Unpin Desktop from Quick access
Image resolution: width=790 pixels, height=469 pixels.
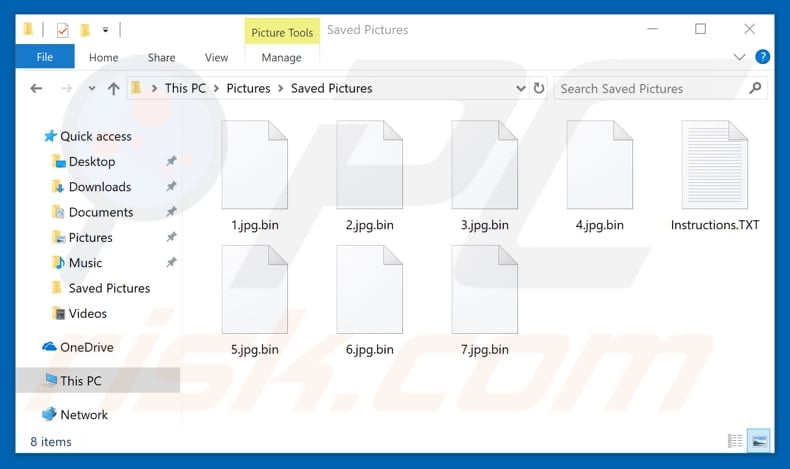(x=171, y=161)
